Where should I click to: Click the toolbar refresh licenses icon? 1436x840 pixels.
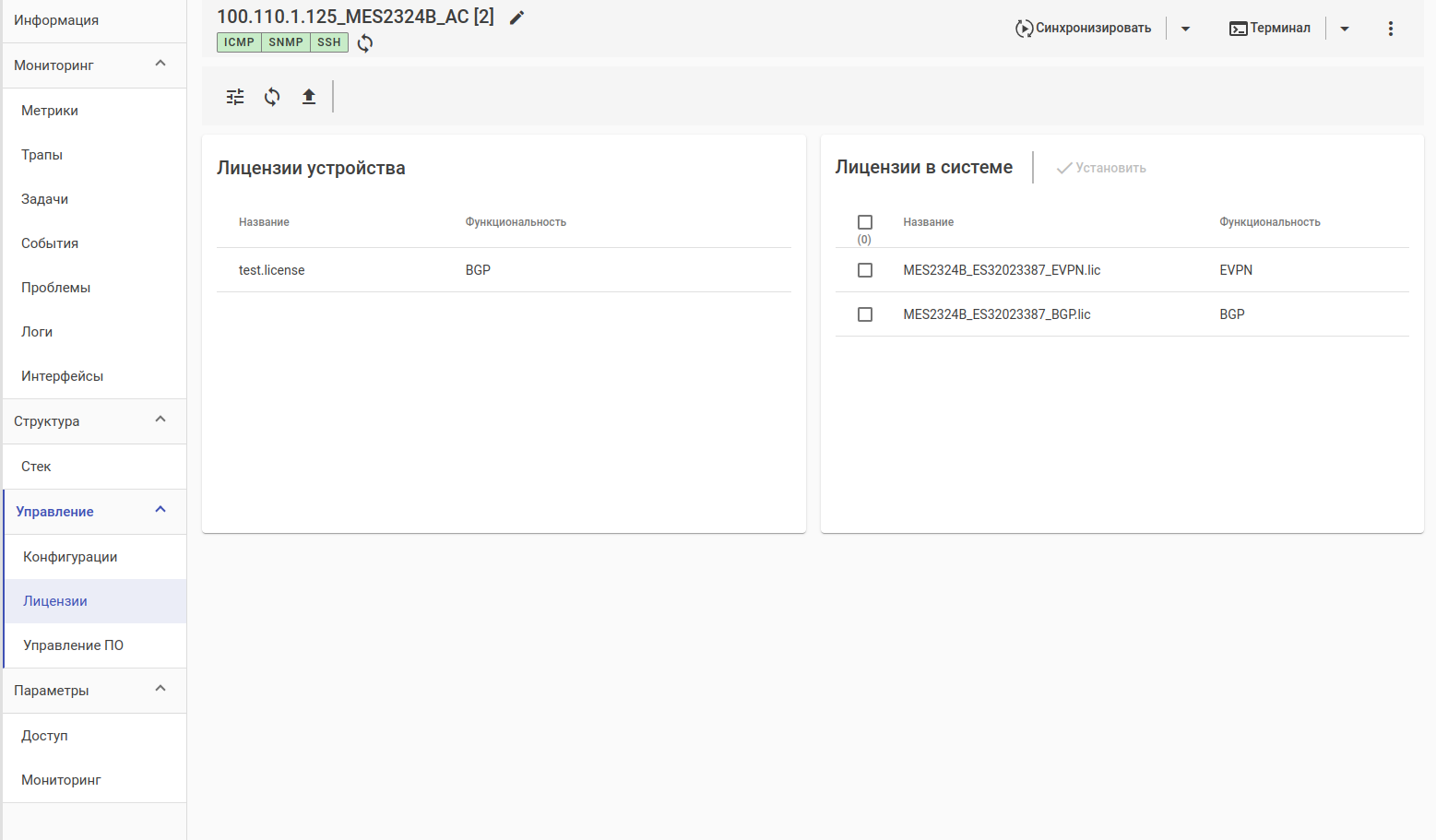pos(272,97)
